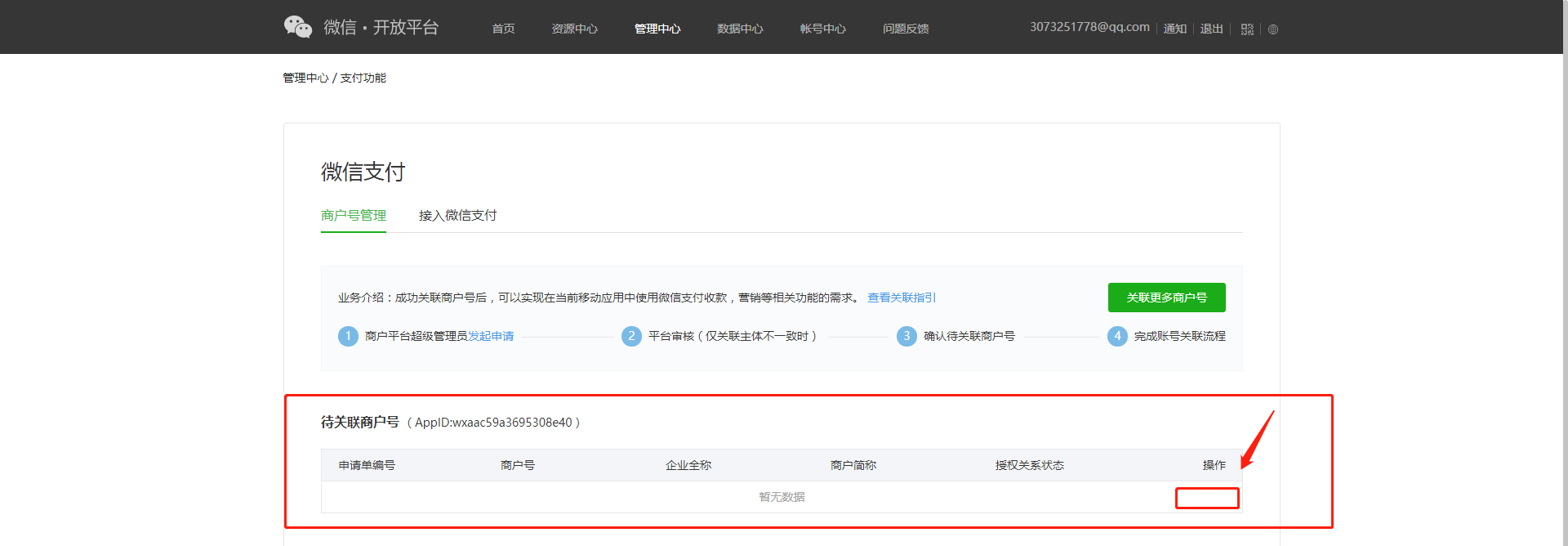The image size is (1568, 546).
Task: Click step 1 circle icon
Action: tap(348, 336)
